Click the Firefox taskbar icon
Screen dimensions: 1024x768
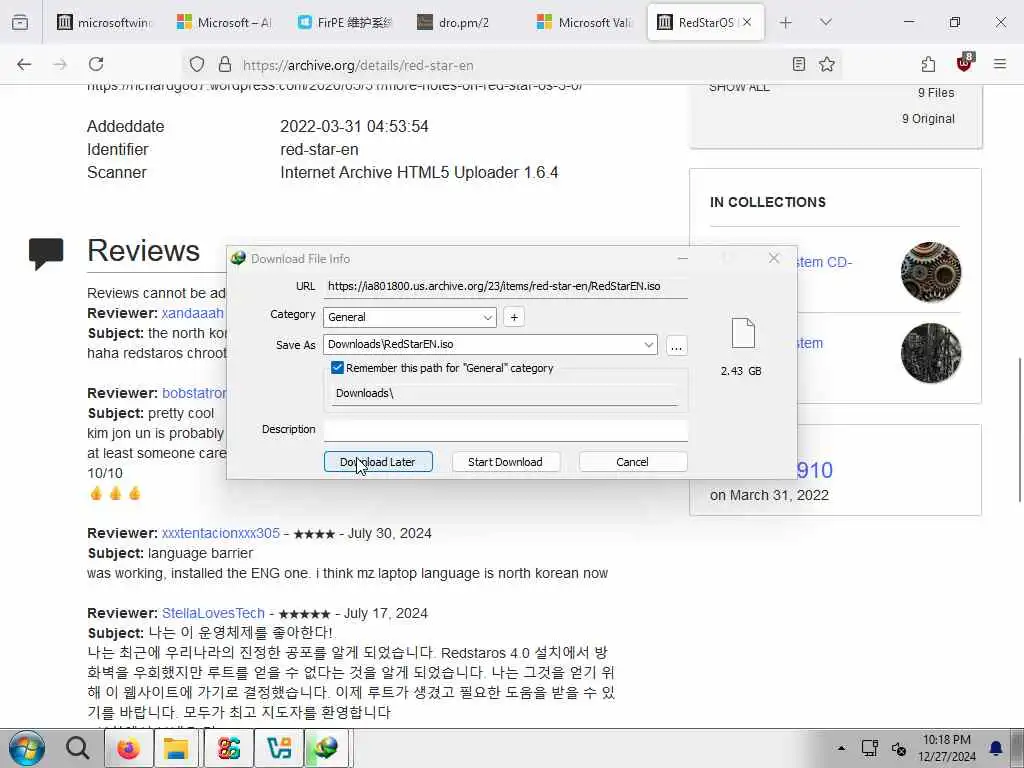(127, 748)
